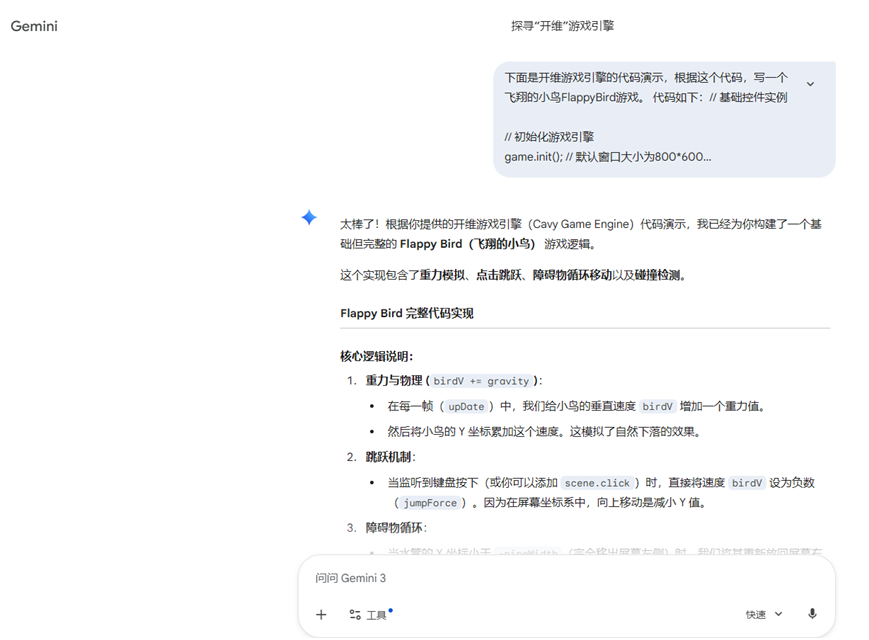The image size is (869, 640).
Task: Click the 工具 tools icon
Action: click(374, 614)
